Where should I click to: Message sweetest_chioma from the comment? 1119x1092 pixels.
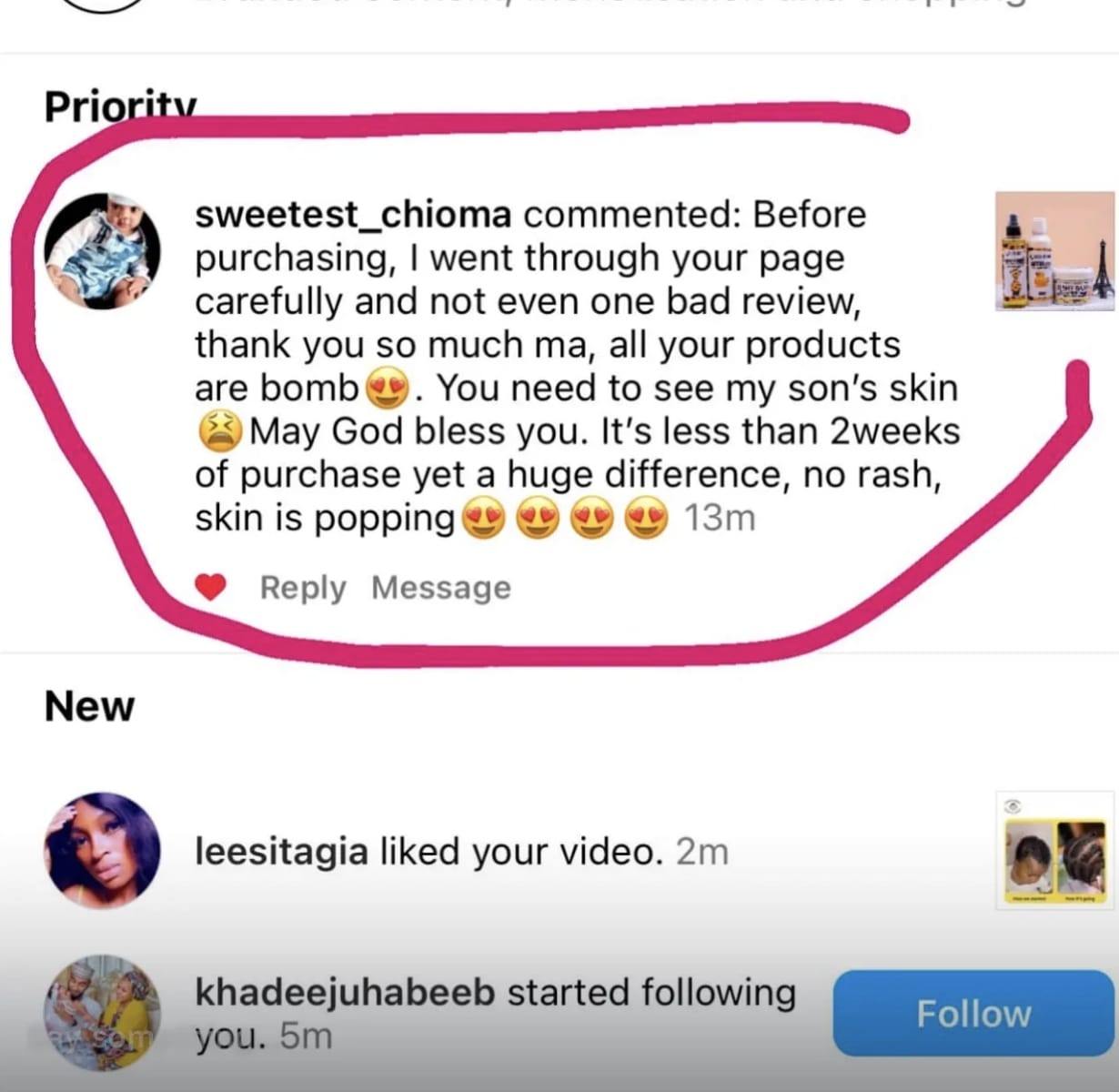[x=441, y=588]
